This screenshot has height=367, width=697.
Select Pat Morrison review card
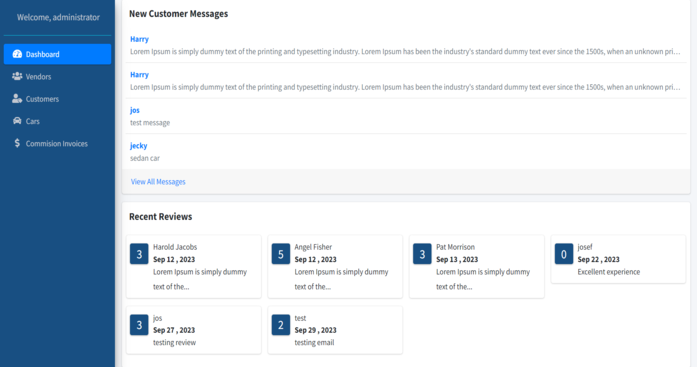point(477,267)
